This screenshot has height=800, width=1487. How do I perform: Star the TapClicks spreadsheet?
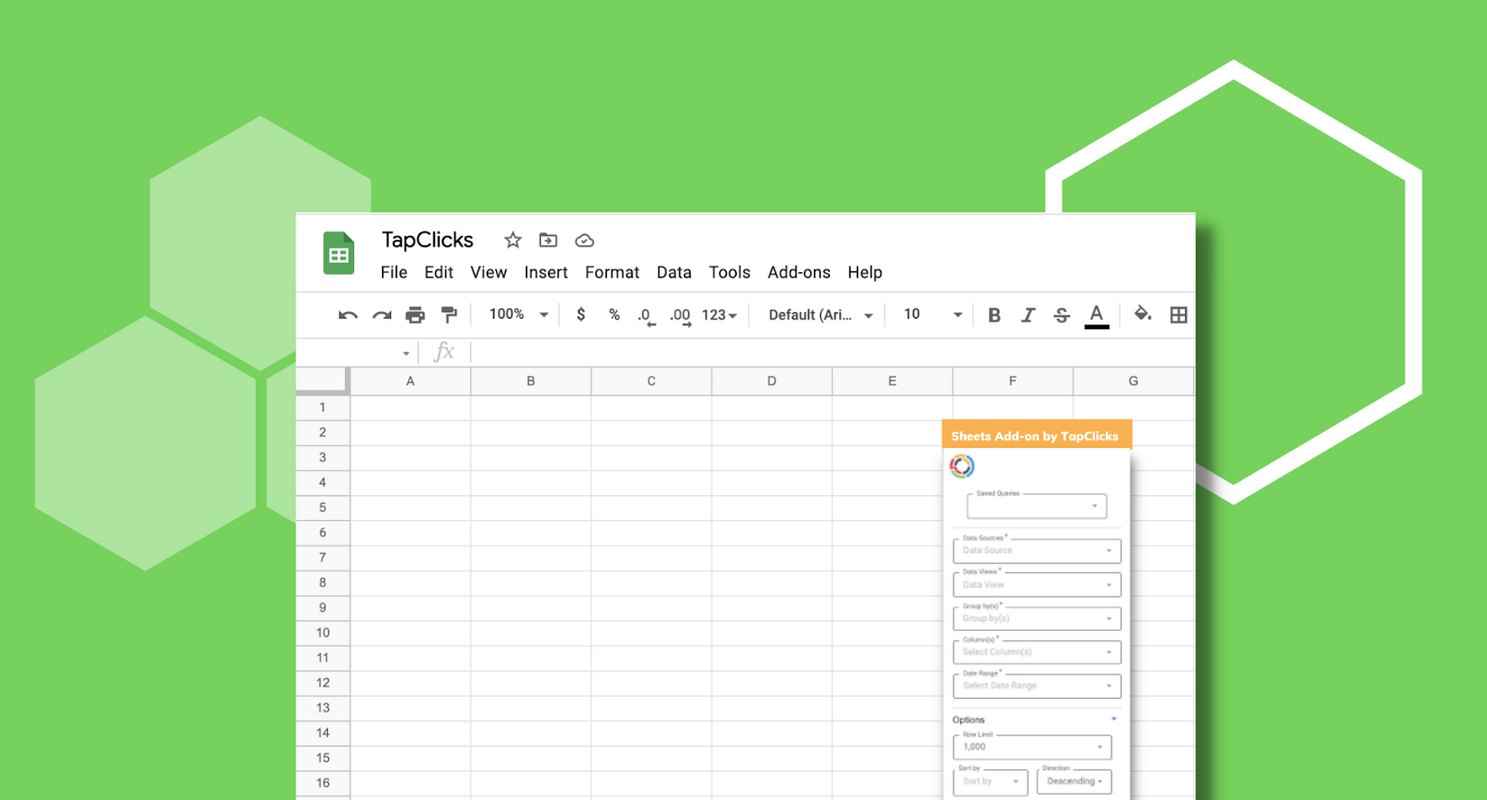tap(512, 240)
